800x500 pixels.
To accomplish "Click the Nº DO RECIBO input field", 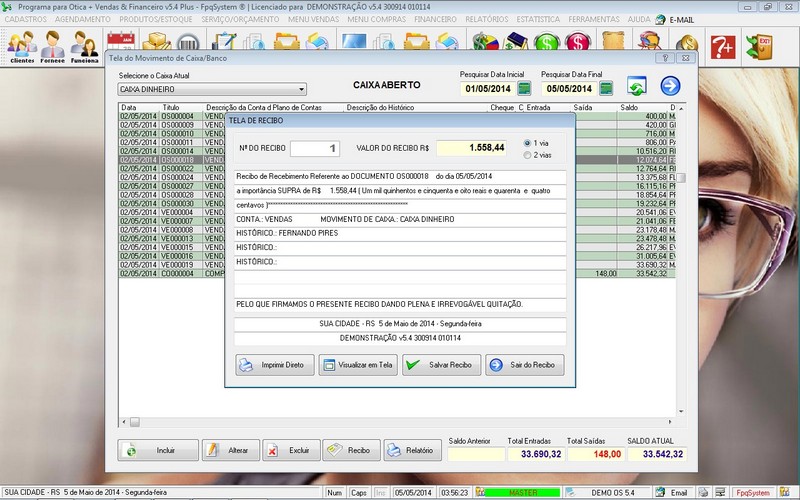I will (315, 148).
